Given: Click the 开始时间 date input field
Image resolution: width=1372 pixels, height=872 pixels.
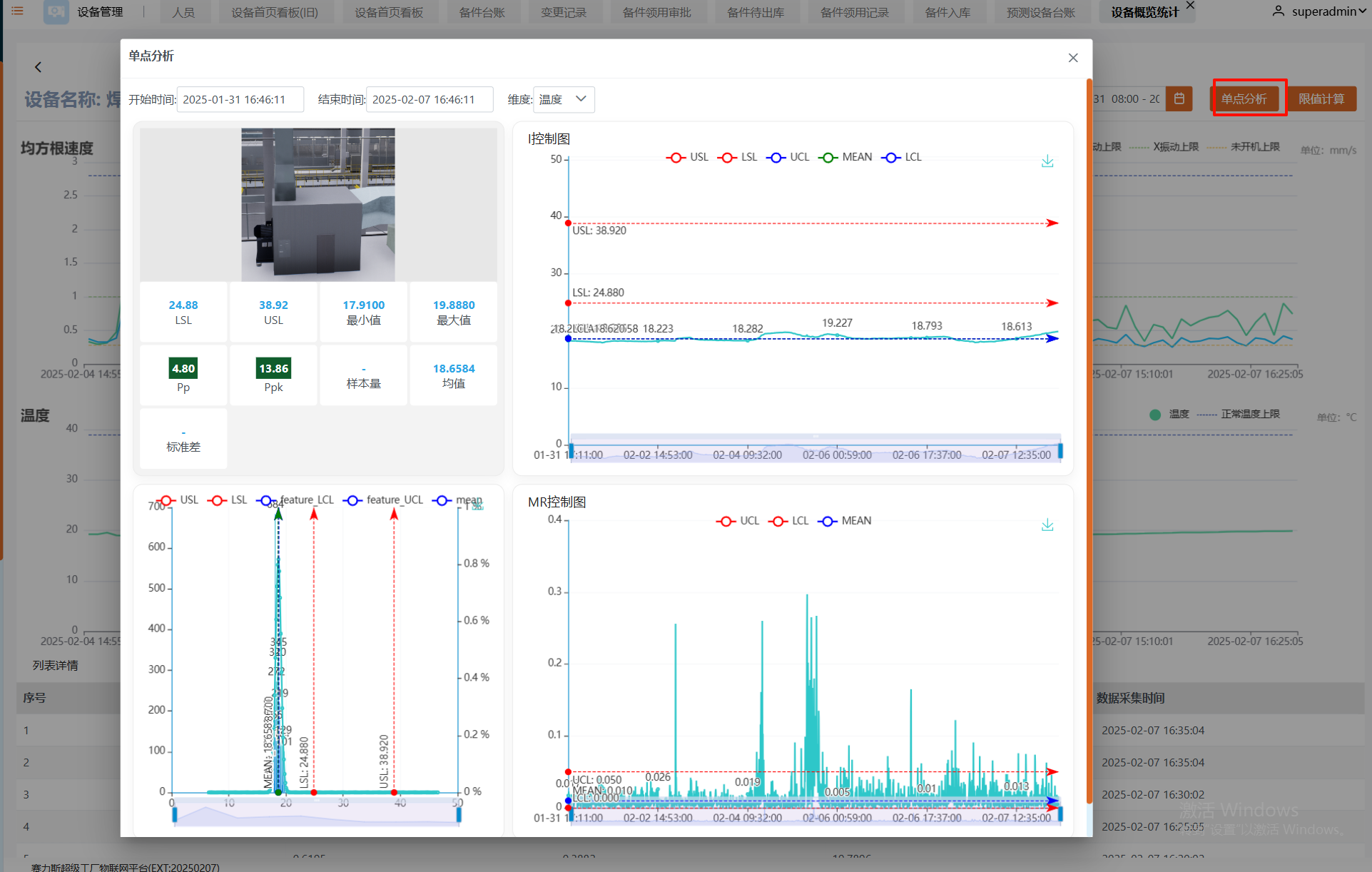Looking at the screenshot, I should pos(240,99).
